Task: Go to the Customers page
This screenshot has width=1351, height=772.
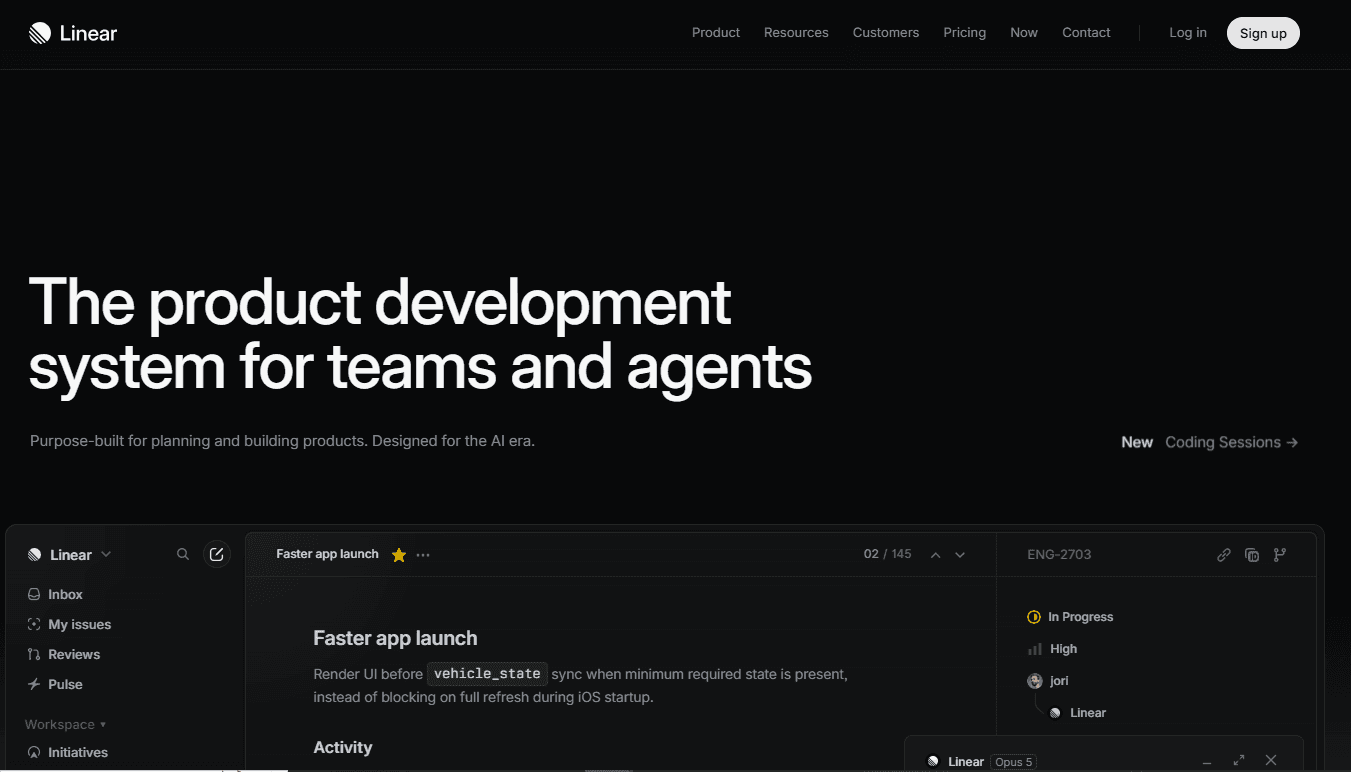Action: coord(886,33)
